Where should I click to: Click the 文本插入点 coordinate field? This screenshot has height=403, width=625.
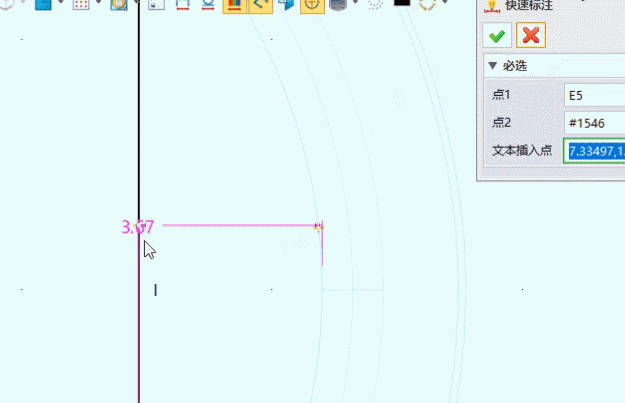[x=595, y=151]
